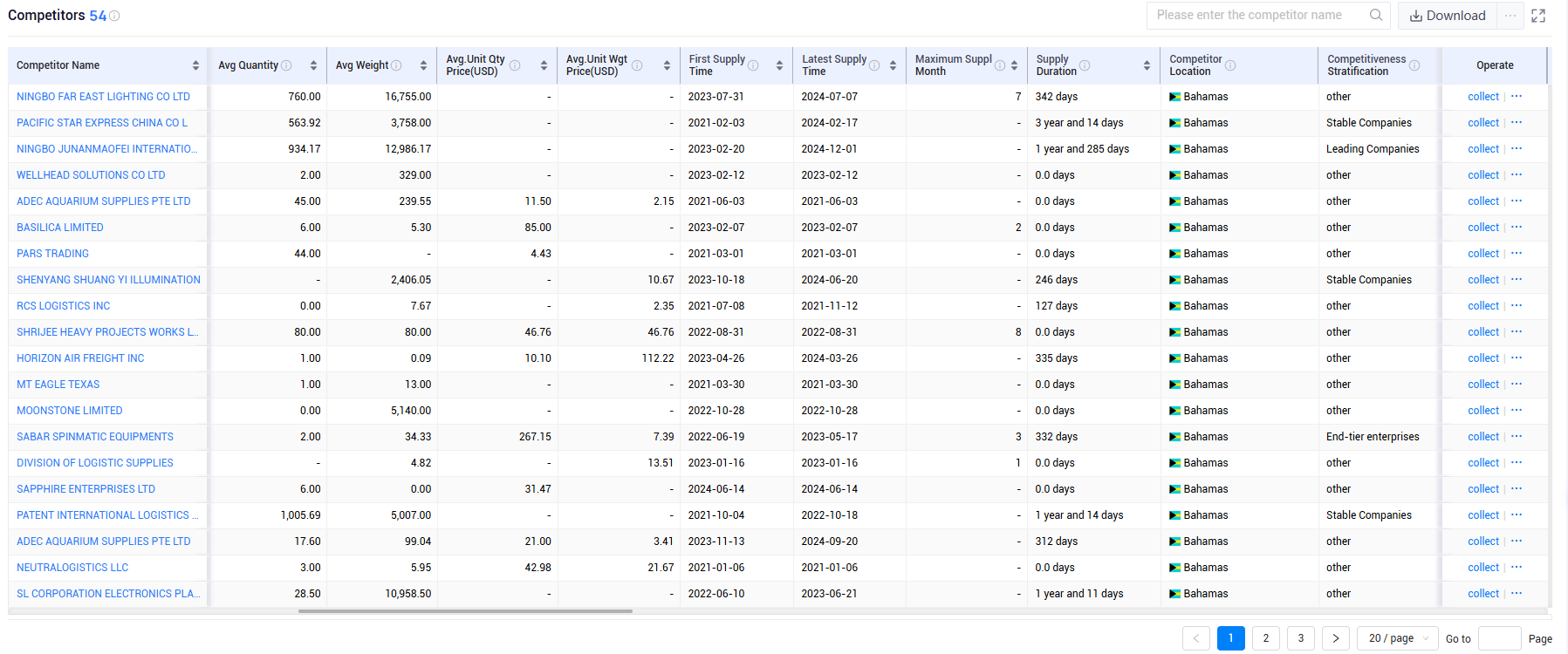Screen dimensions: 1568x654
Task: Click the info icon beside Avg.Unit Qty Price
Action: 515,65
